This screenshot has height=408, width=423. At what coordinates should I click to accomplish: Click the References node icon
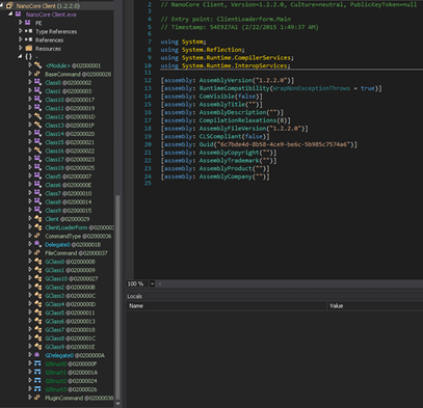[29, 40]
